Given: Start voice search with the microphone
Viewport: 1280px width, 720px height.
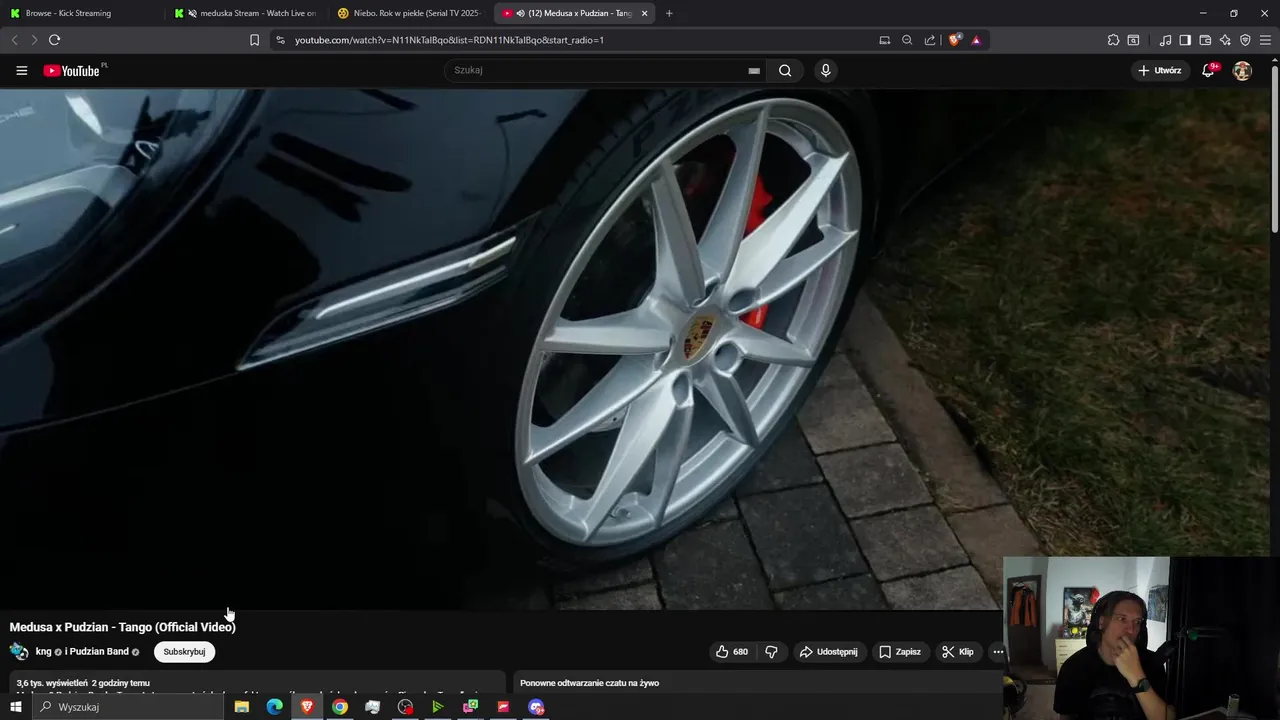Looking at the screenshot, I should click(825, 70).
